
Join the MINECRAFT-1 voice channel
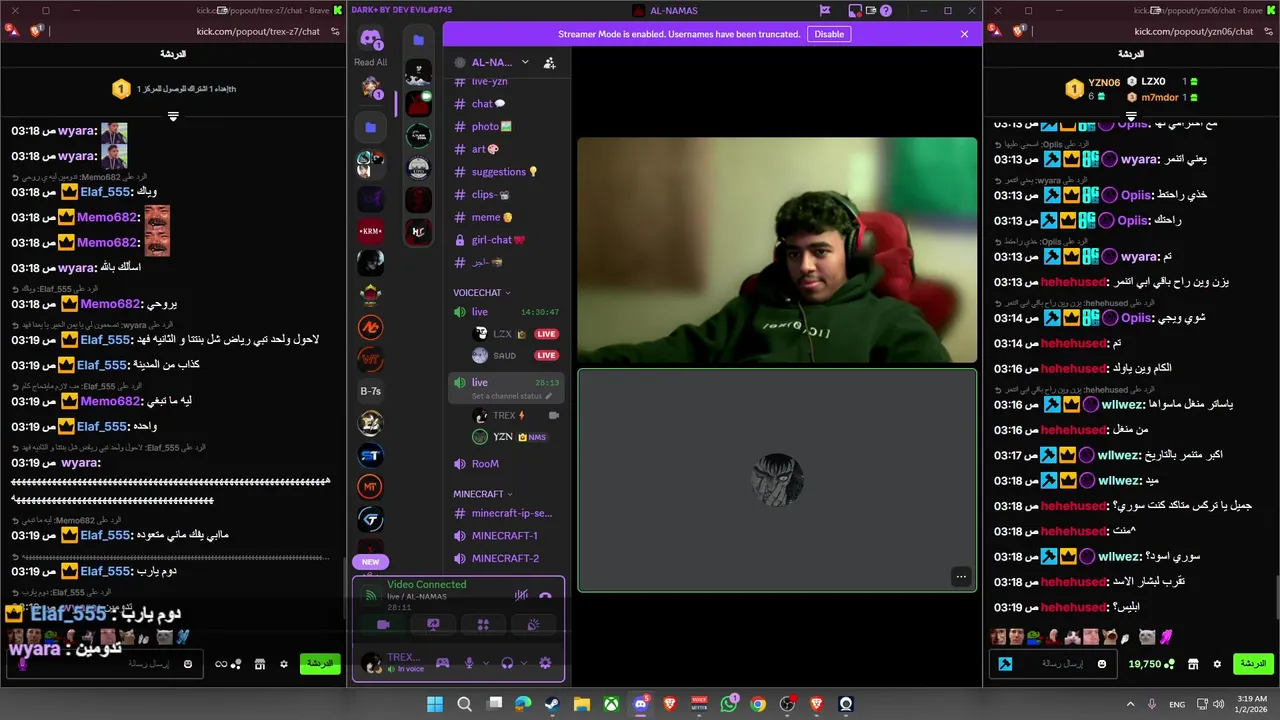[x=506, y=536]
